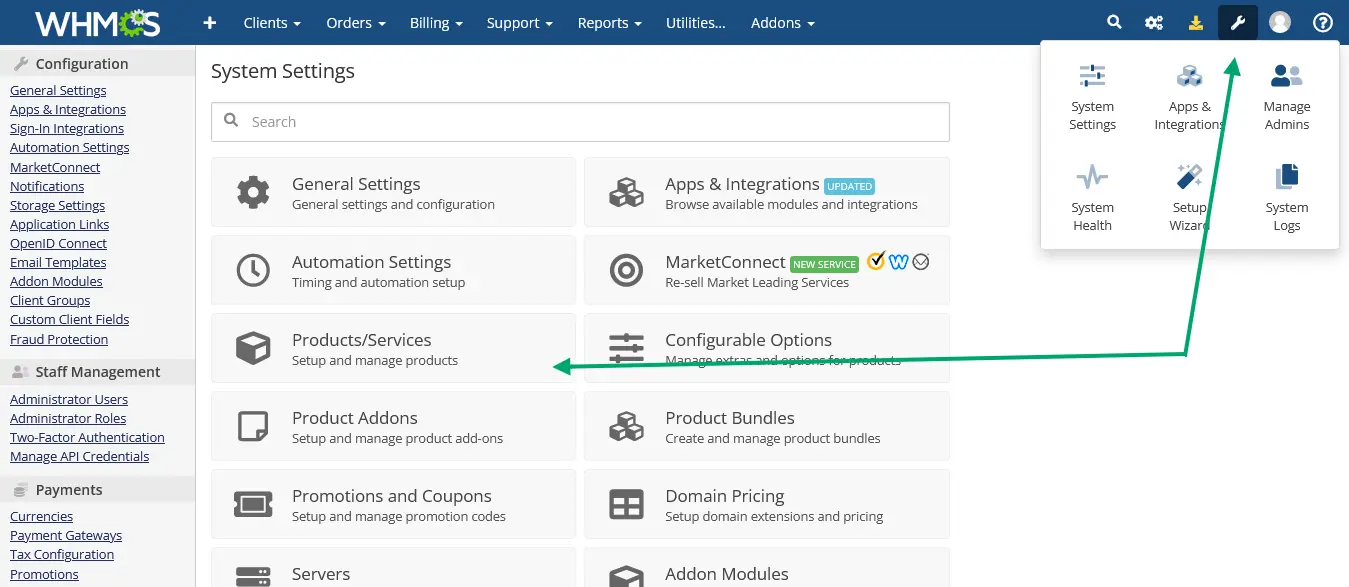1349x587 pixels.
Task: Expand the Reports dropdown menu
Action: pos(610,22)
